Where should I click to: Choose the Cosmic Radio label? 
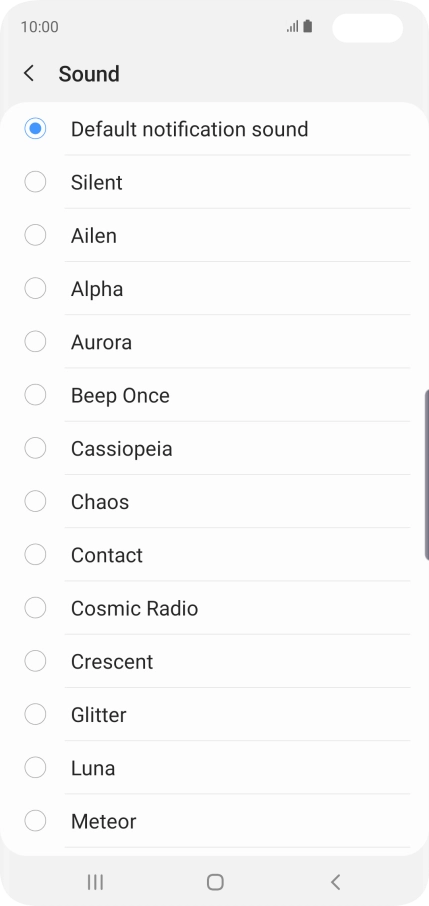[x=134, y=608]
